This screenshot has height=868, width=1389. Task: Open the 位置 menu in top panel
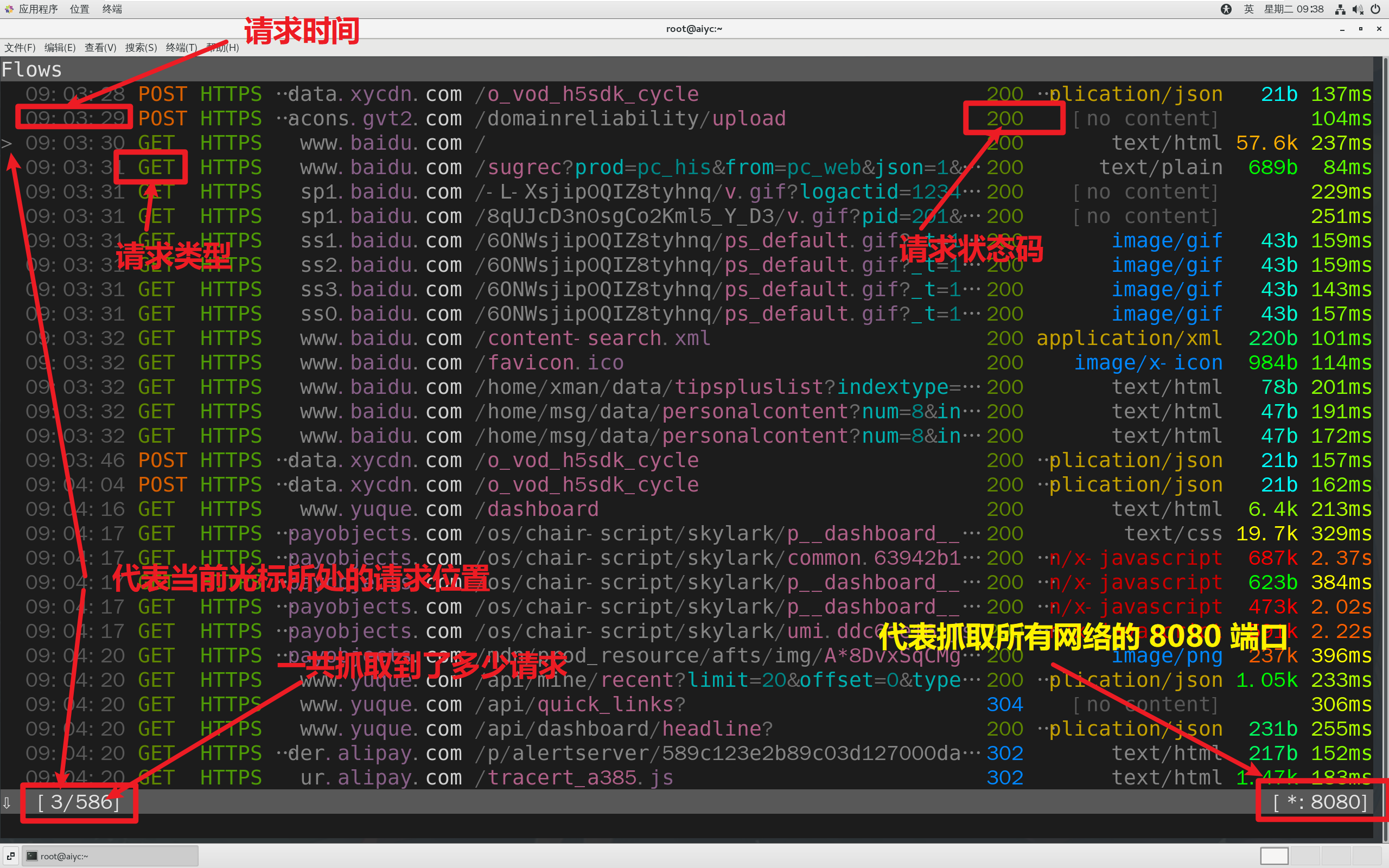[x=79, y=9]
